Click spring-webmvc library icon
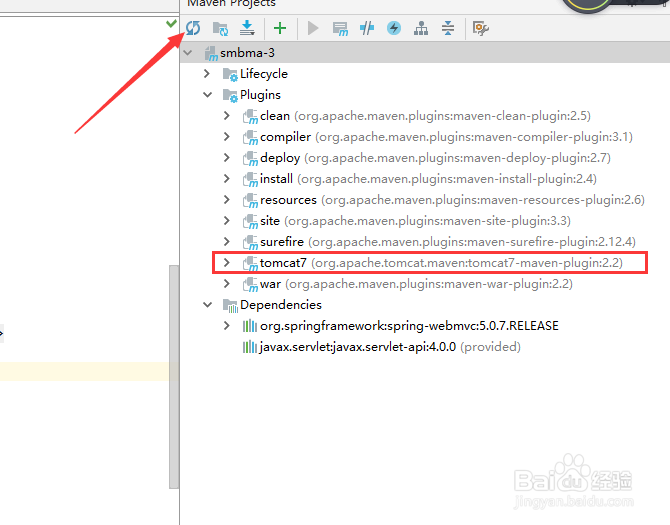 pos(250,326)
